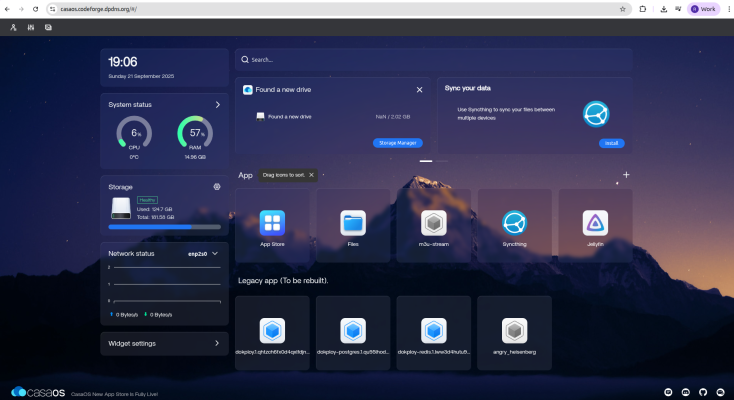Dismiss the Found a new drive notification

click(419, 90)
